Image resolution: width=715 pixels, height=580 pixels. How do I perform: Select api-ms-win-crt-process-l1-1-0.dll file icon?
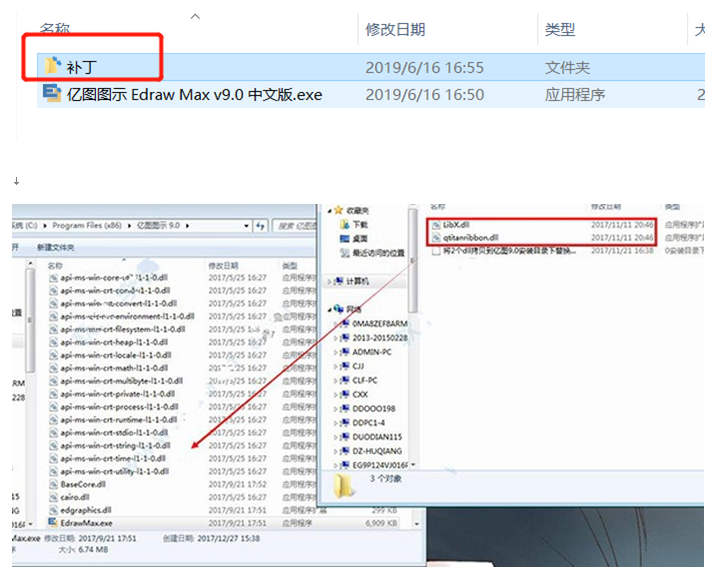(53, 407)
